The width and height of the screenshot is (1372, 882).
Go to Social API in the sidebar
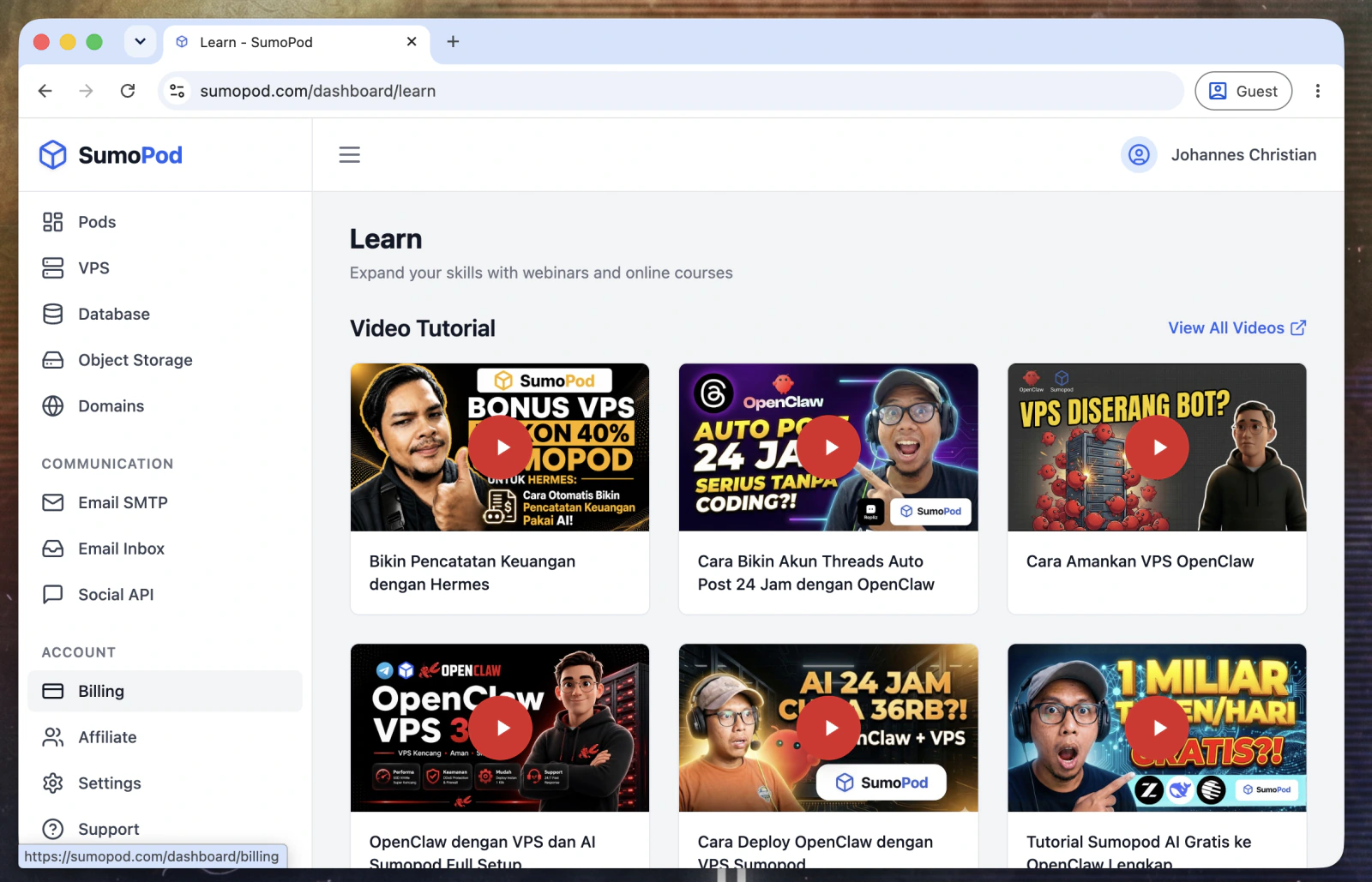tap(165, 595)
